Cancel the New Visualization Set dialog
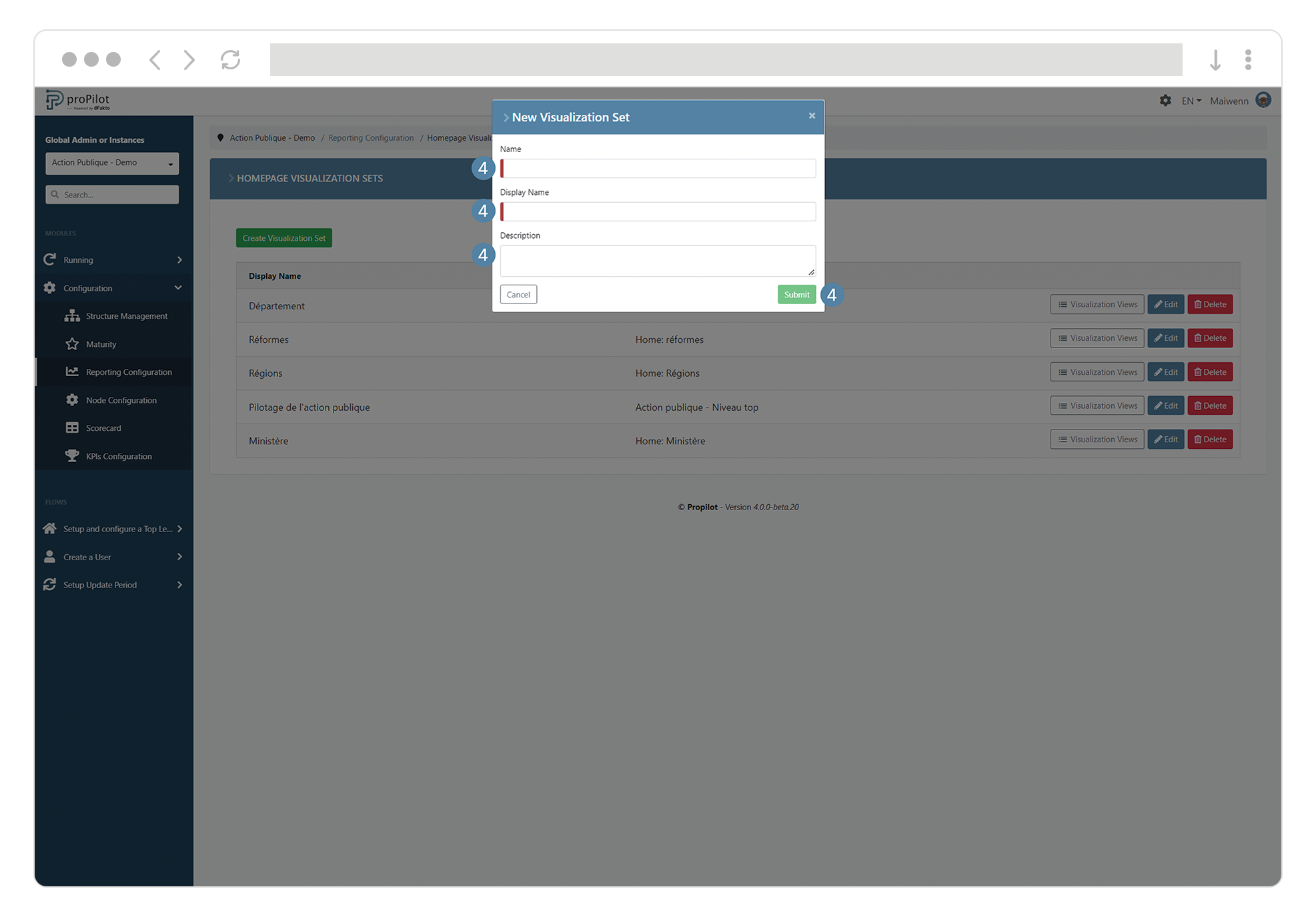 pyautogui.click(x=518, y=294)
